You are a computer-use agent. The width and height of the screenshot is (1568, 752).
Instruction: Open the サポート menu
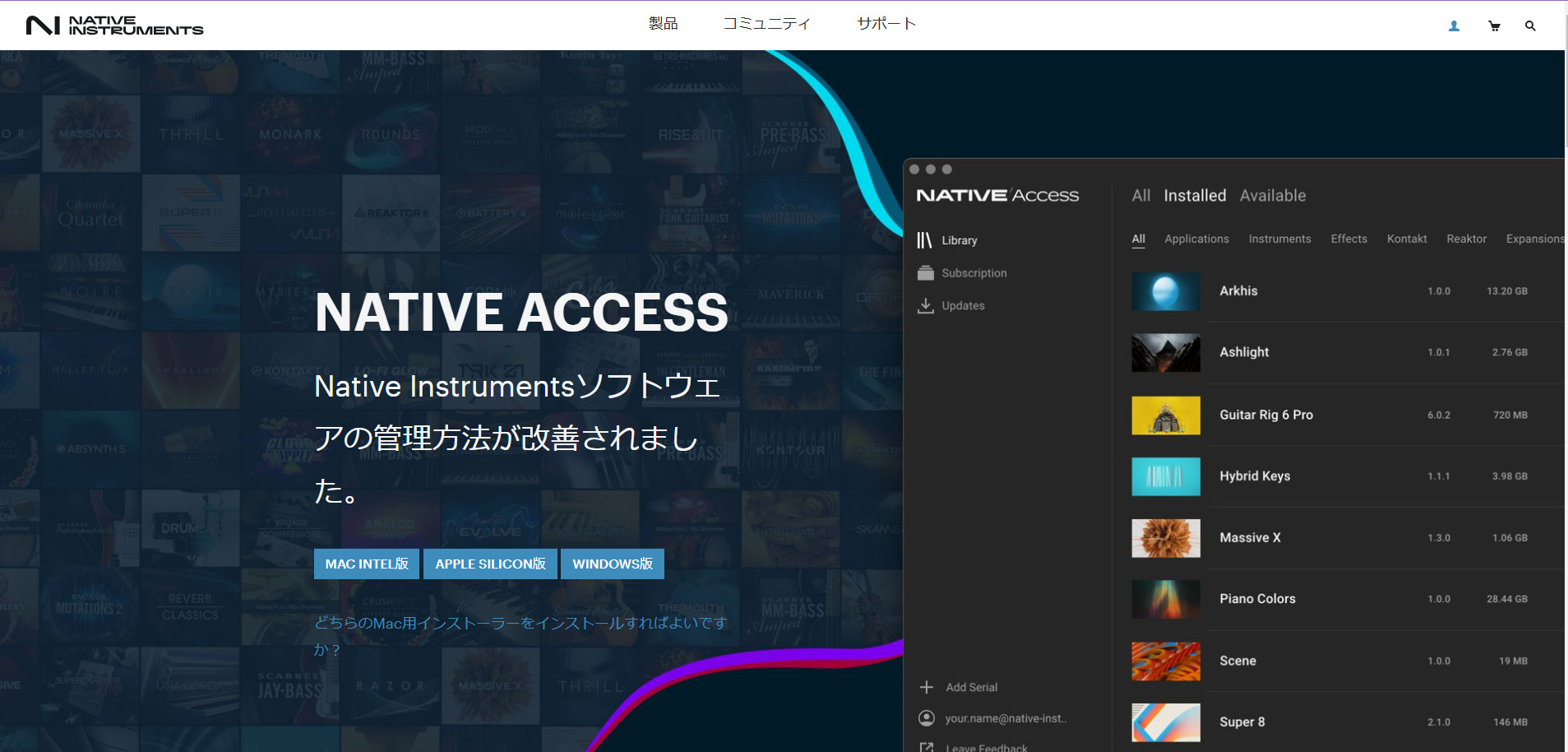pos(886,24)
